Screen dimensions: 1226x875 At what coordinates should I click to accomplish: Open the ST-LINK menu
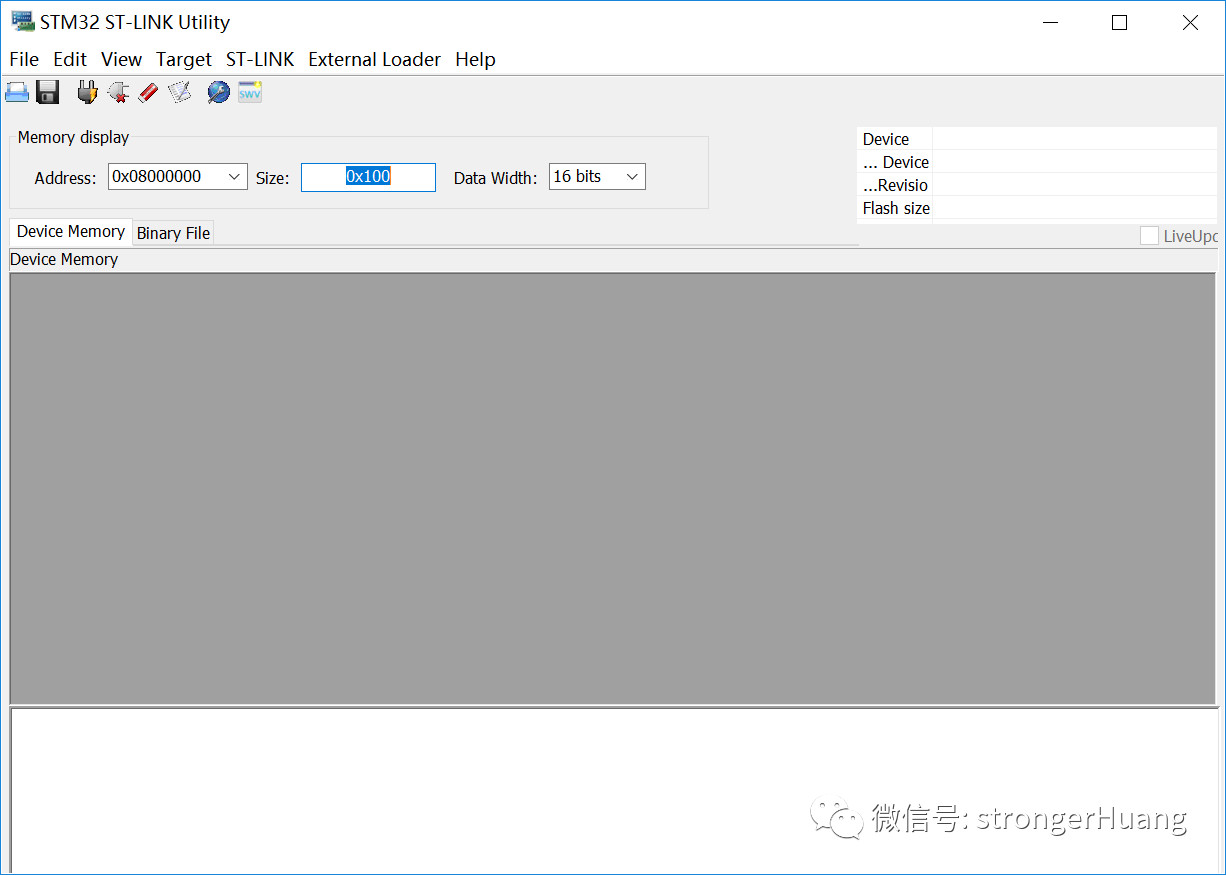[x=260, y=59]
